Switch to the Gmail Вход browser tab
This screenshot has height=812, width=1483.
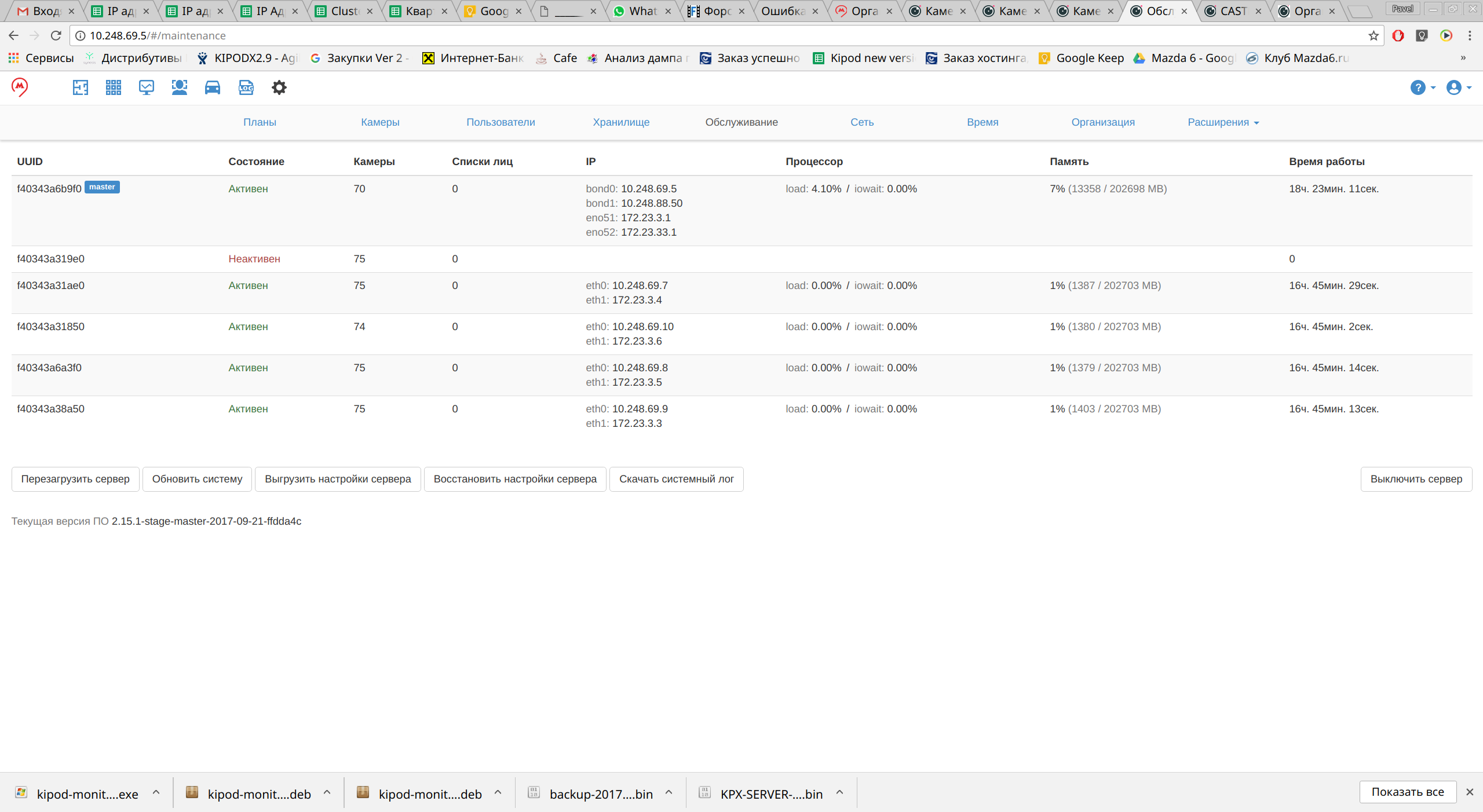(46, 11)
